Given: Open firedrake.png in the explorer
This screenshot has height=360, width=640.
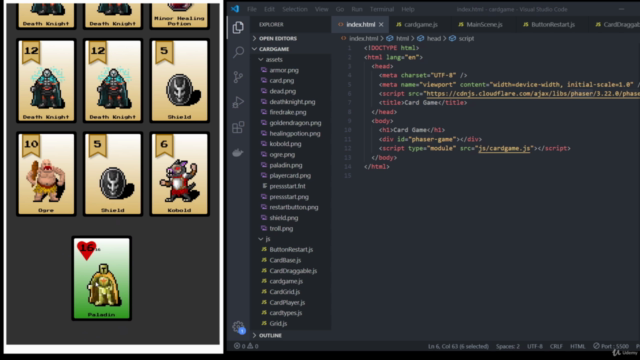Looking at the screenshot, I should coord(287,112).
